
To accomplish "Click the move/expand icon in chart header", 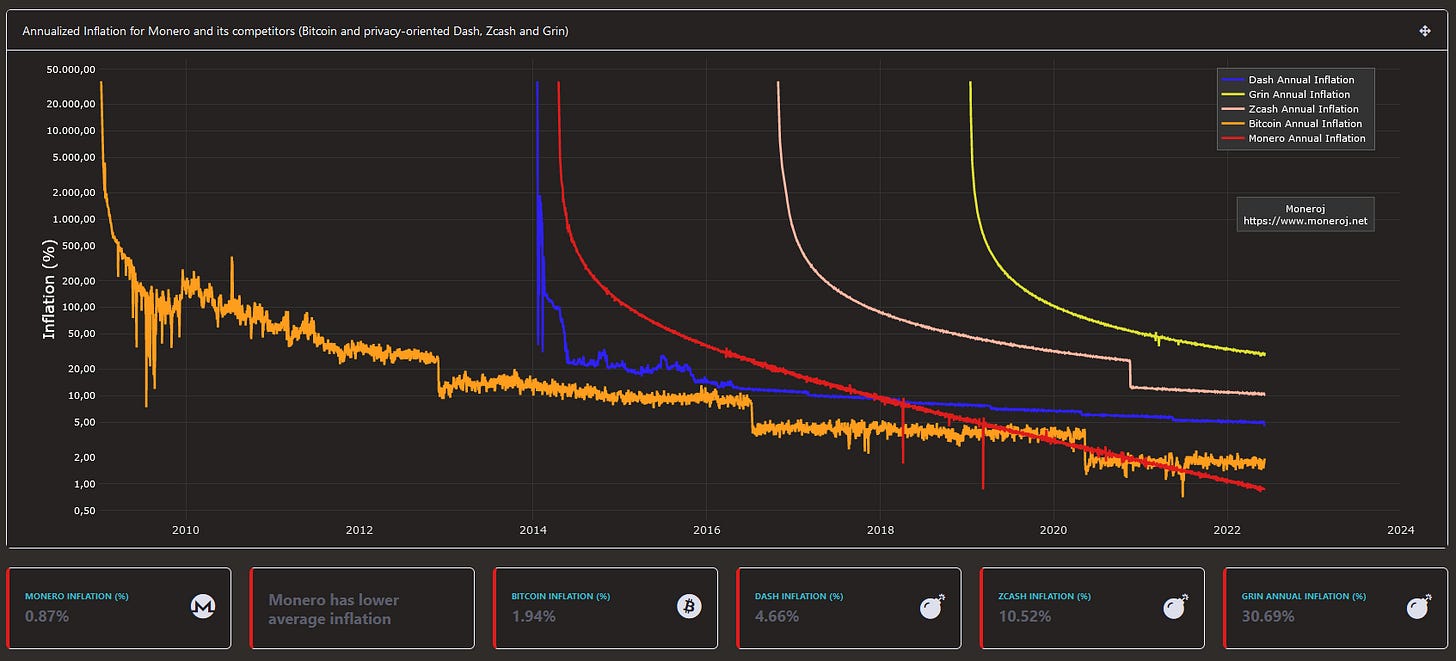I will (1425, 31).
